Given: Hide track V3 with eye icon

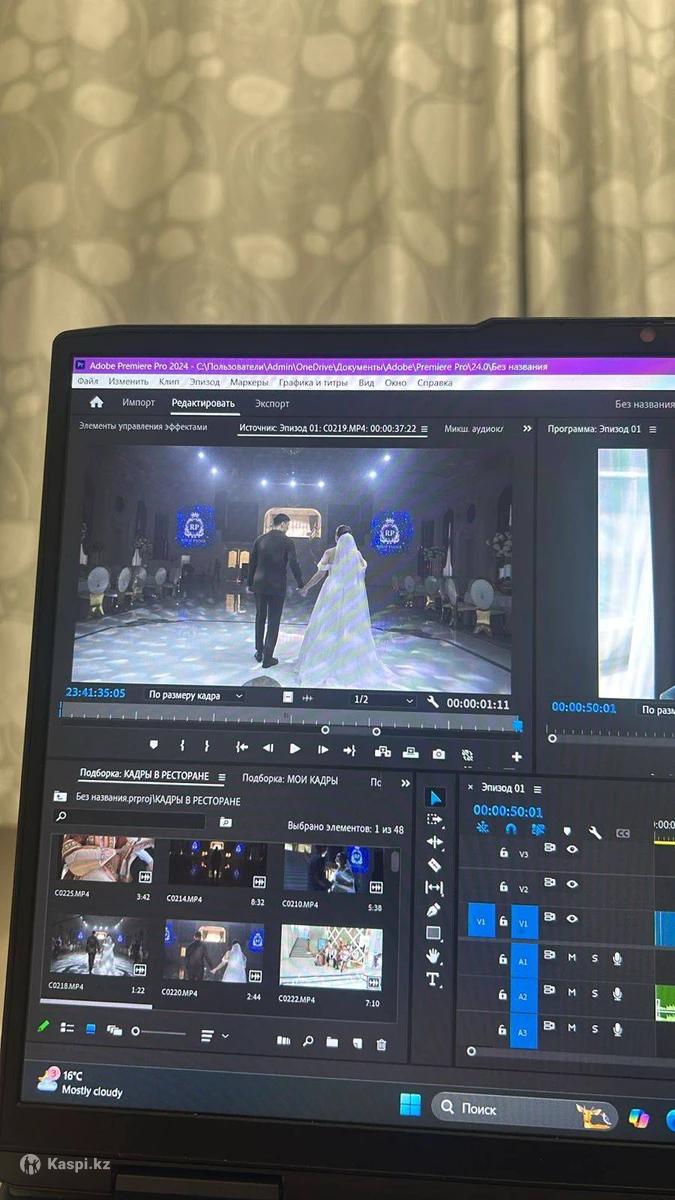Looking at the screenshot, I should click(x=572, y=850).
